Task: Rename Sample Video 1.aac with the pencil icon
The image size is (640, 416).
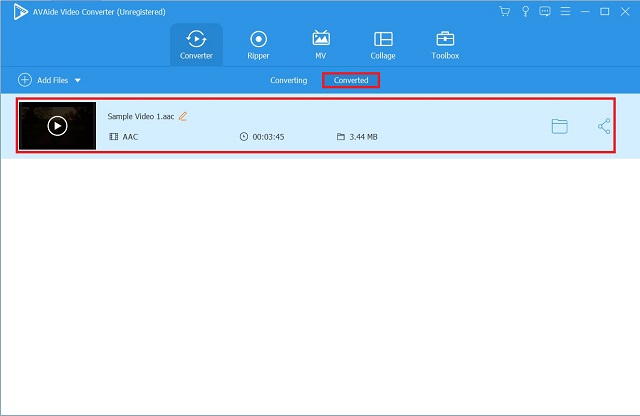Action: (183, 117)
